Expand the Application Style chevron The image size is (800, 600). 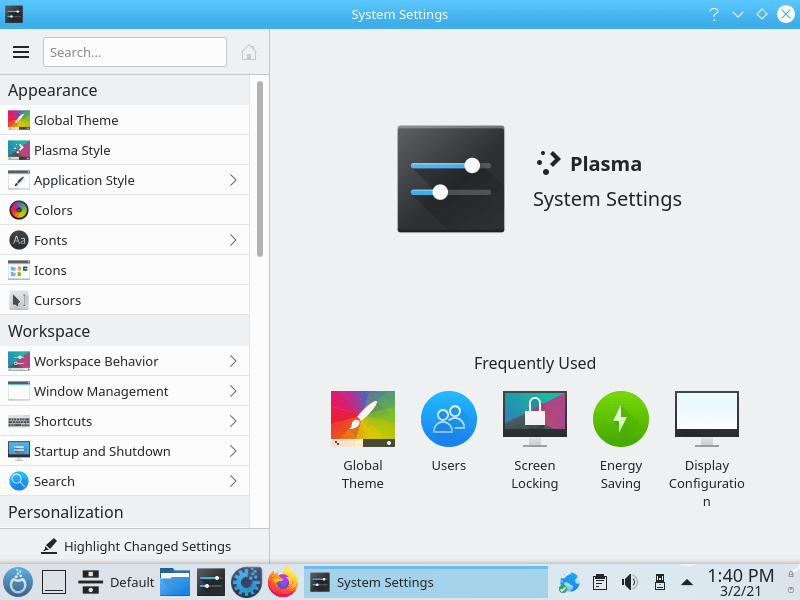233,180
